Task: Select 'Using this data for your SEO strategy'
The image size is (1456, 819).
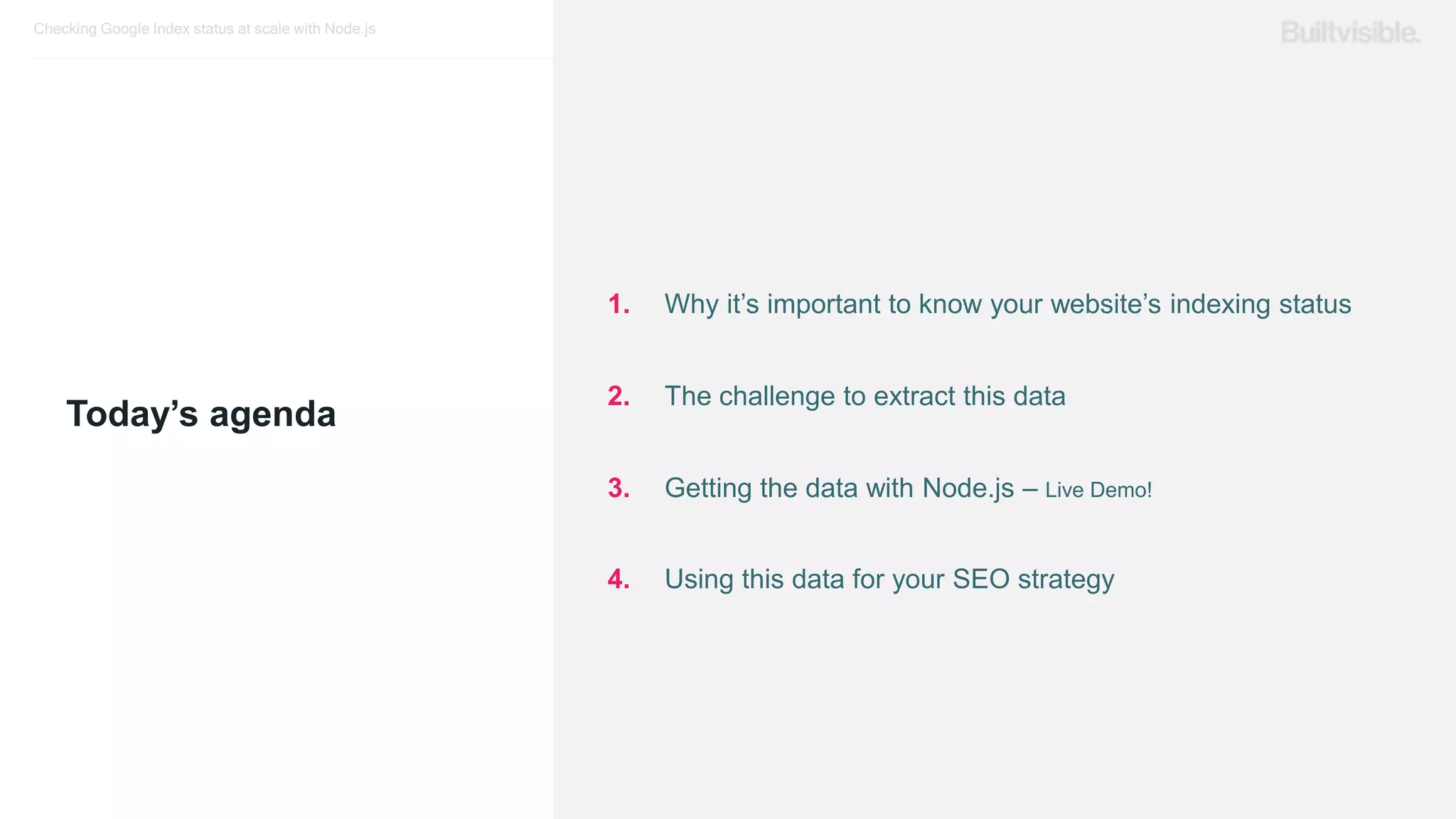Action: point(889,579)
